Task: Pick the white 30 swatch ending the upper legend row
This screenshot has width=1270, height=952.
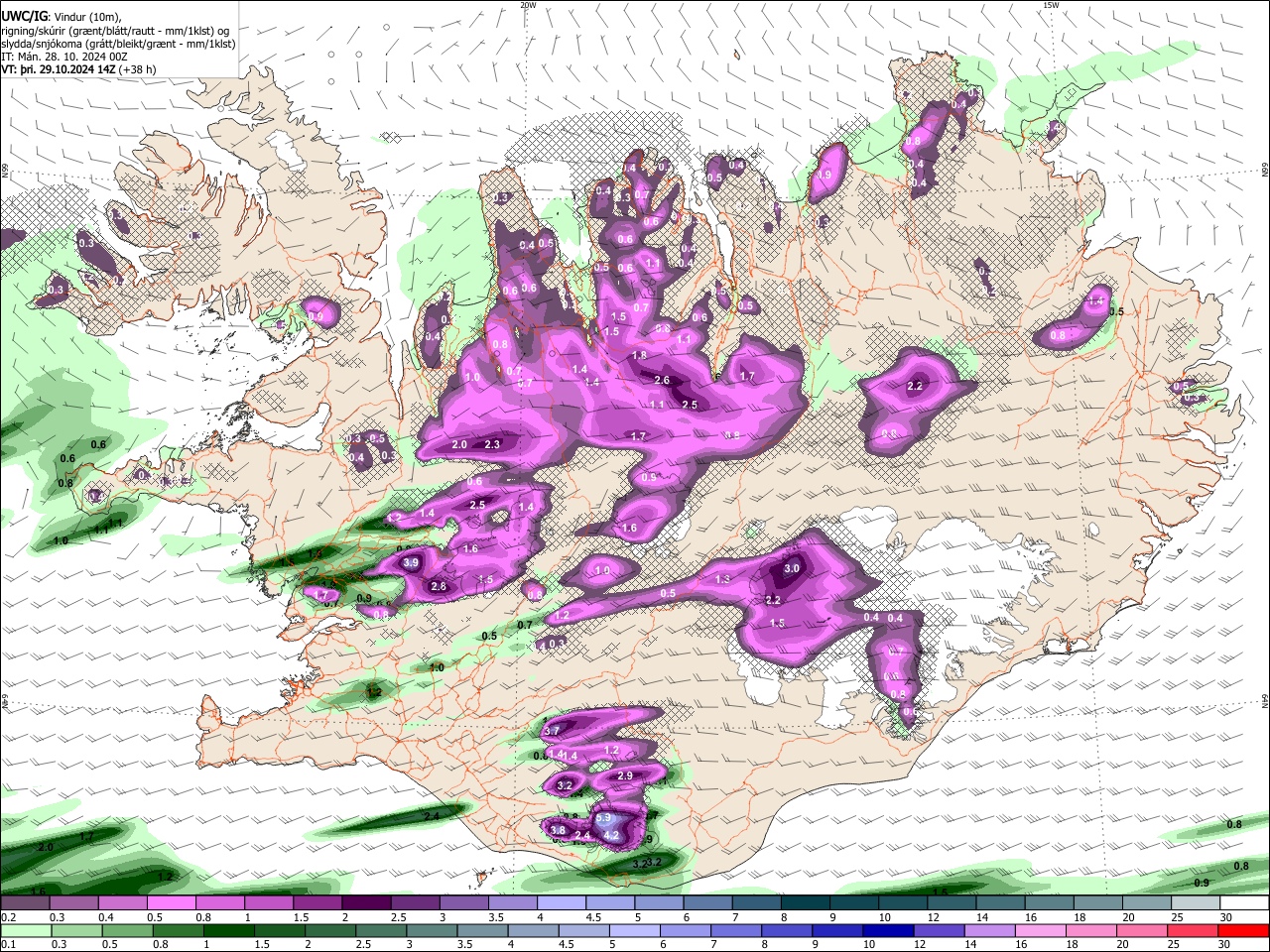Action: pyautogui.click(x=1244, y=904)
